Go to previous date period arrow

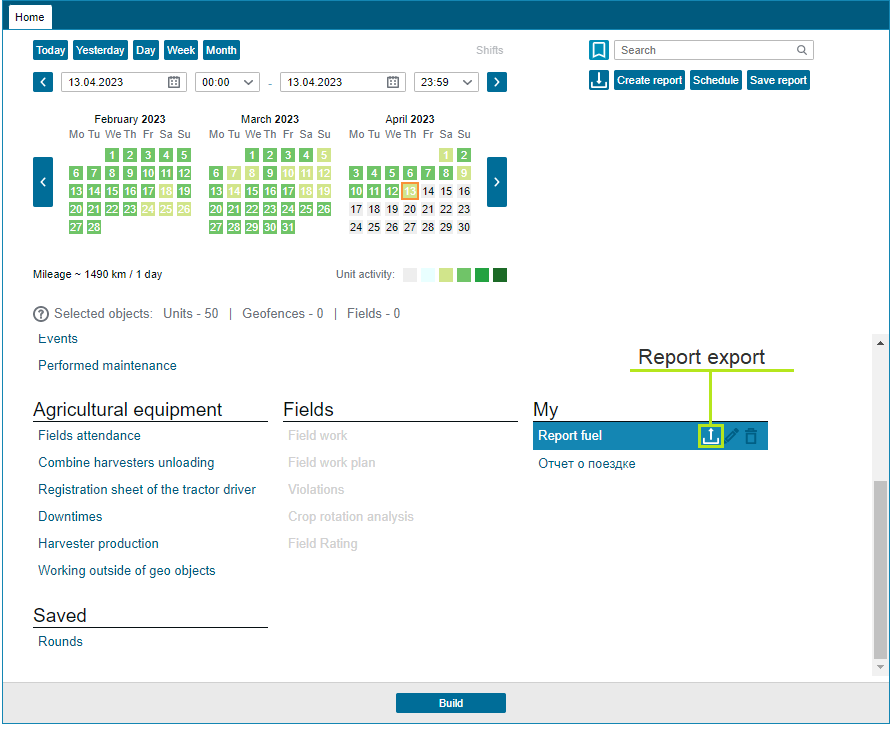[43, 82]
